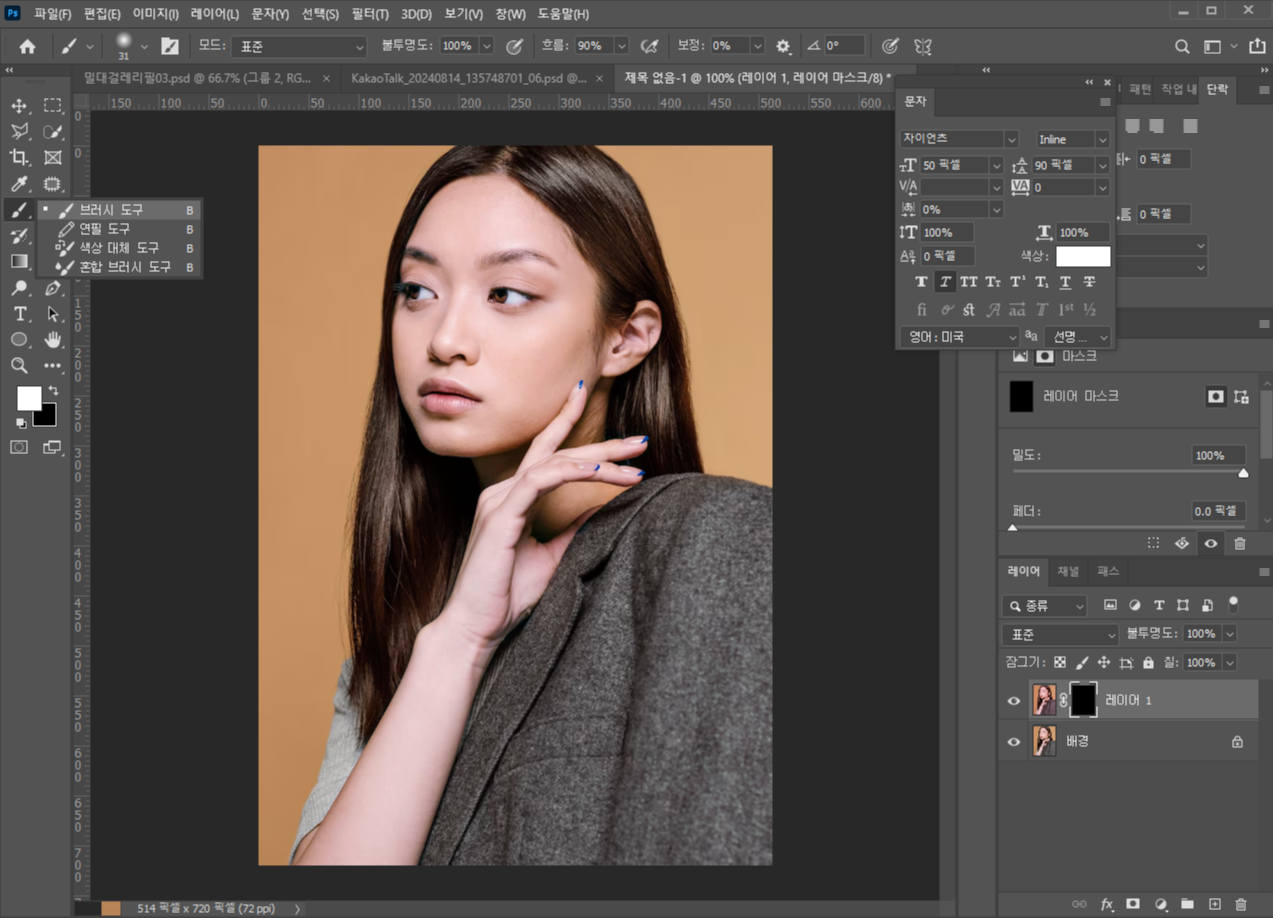The height and width of the screenshot is (918, 1273).
Task: Create new adjustment layer icon
Action: click(1160, 904)
